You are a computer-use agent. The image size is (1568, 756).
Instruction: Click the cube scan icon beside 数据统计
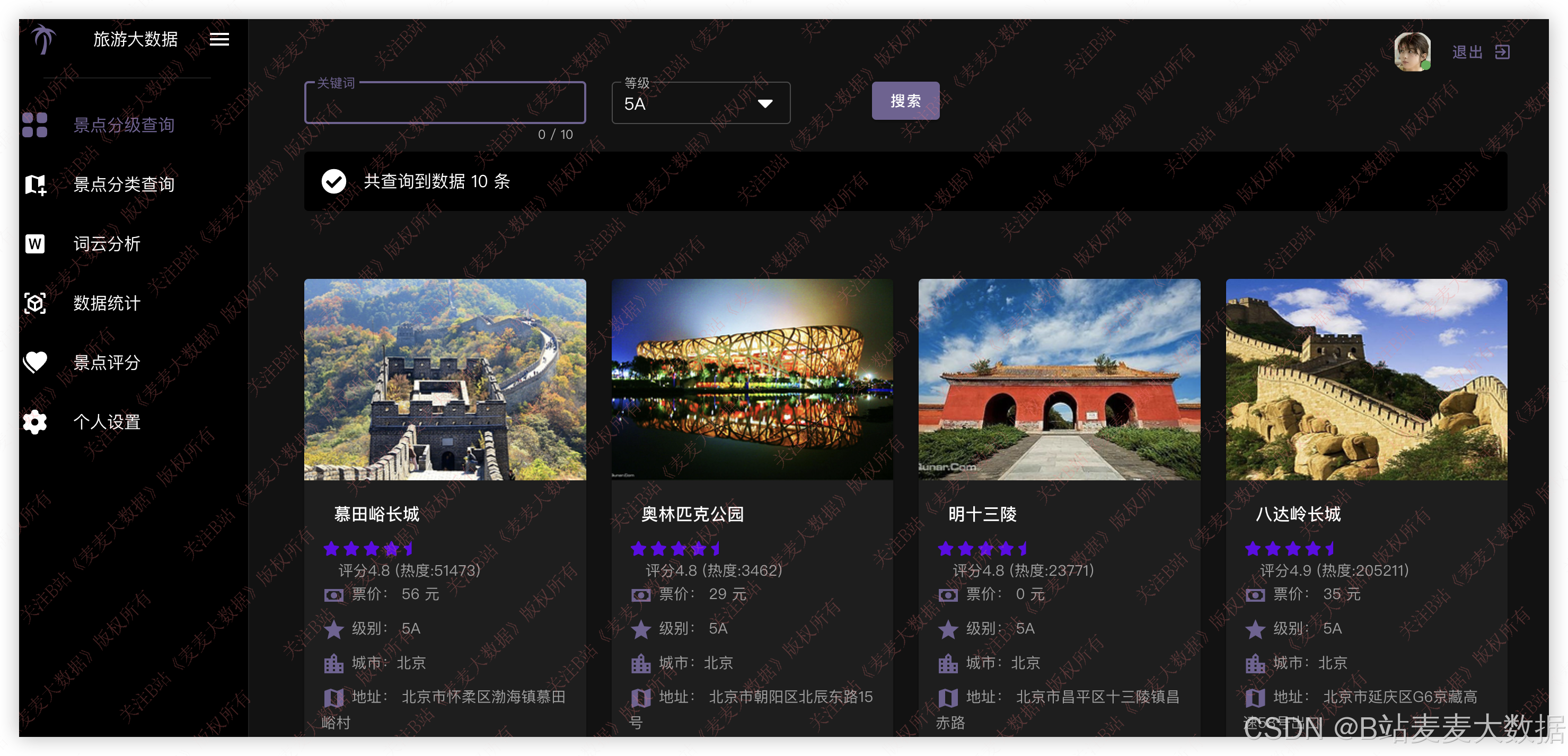34,303
